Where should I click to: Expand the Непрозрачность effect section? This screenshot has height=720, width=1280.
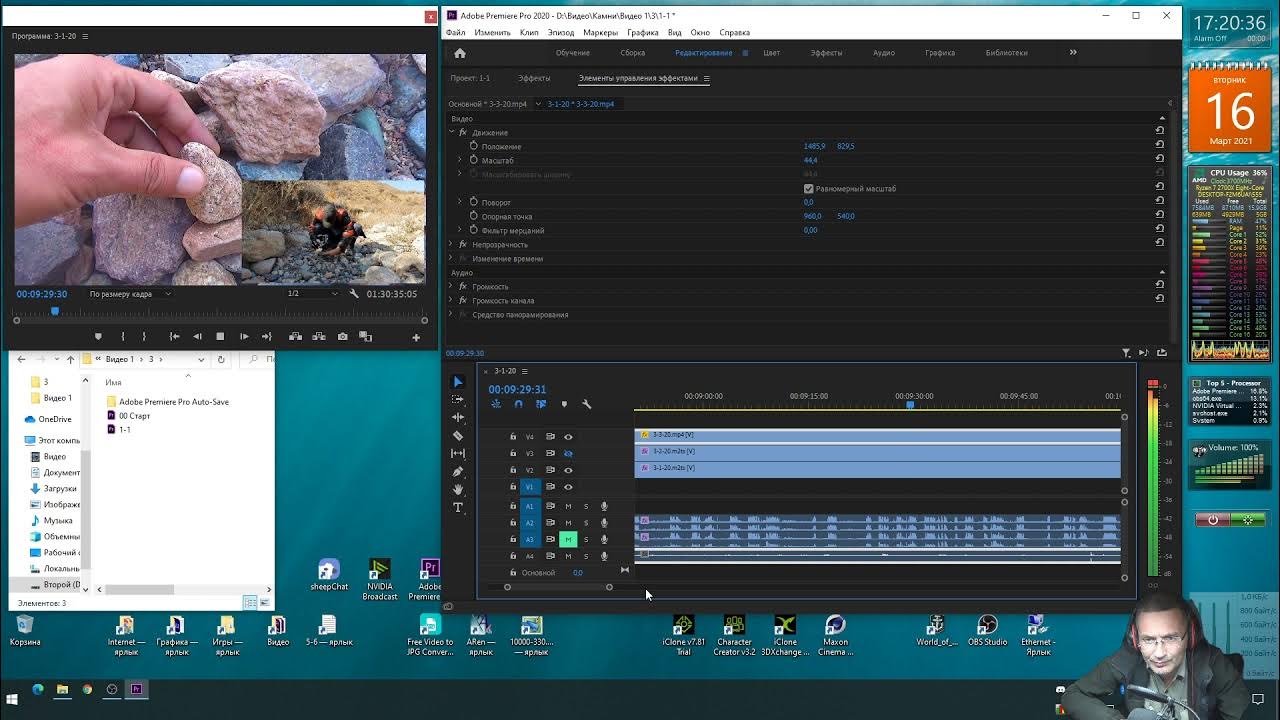[451, 245]
